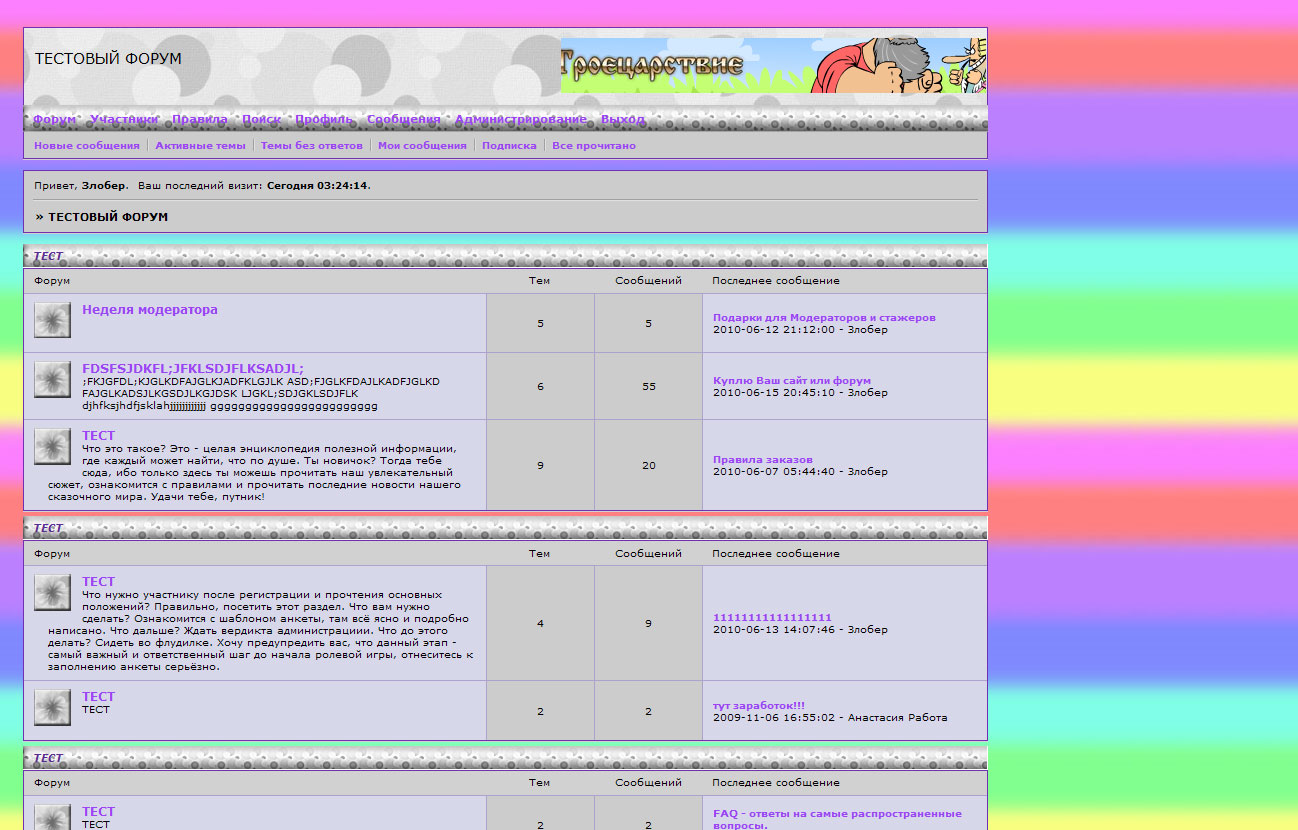Open the Участники menu item
Screen dimensions: 1298x830
point(124,119)
